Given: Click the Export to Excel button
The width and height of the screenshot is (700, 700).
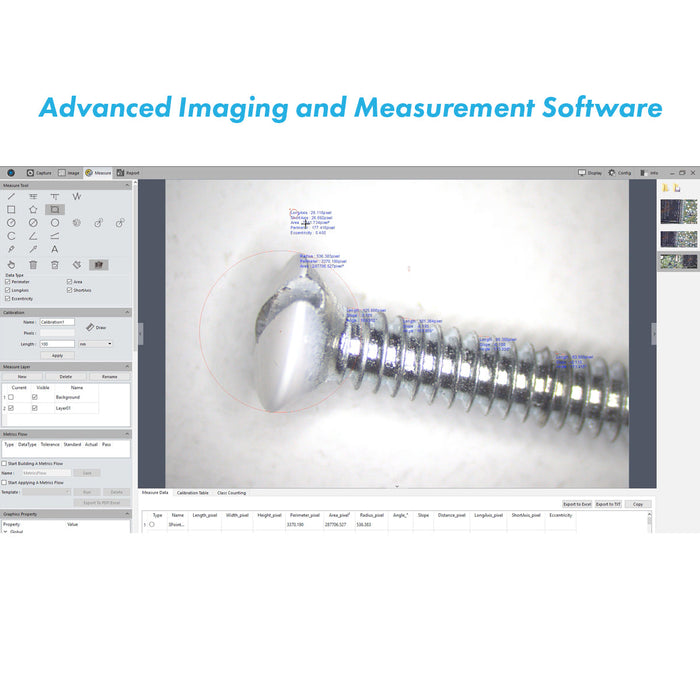Looking at the screenshot, I should click(x=577, y=504).
